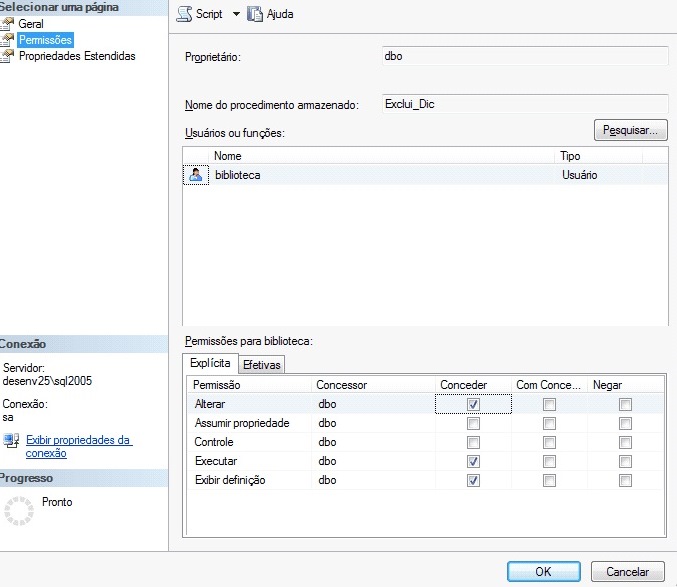Select the Executar permission row label
This screenshot has width=677, height=587.
tap(216, 461)
